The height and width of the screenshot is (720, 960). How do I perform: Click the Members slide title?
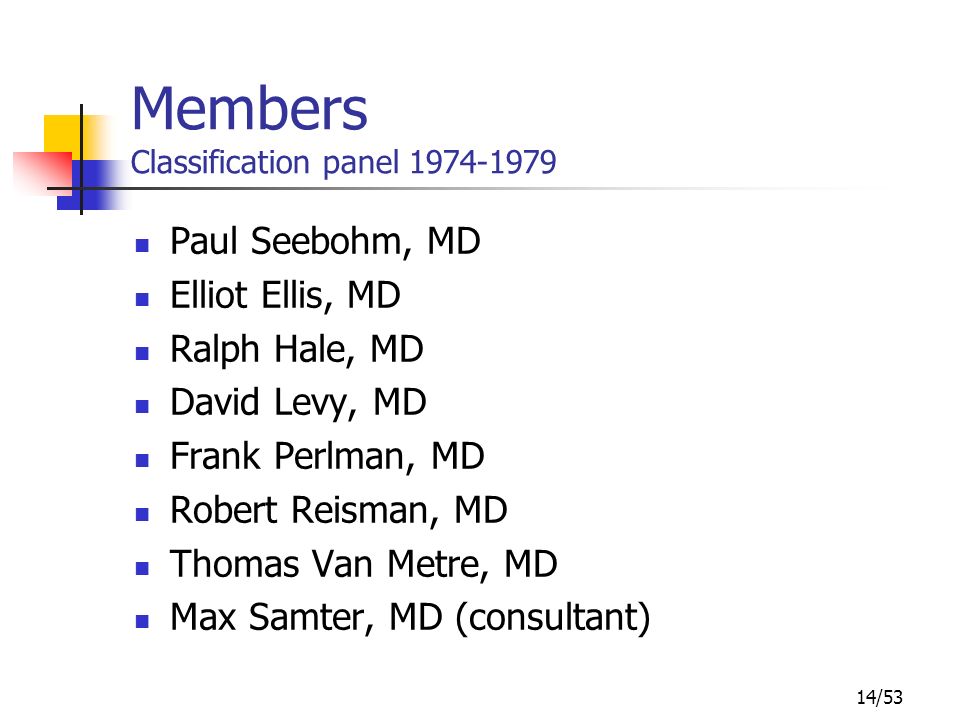pyautogui.click(x=249, y=109)
